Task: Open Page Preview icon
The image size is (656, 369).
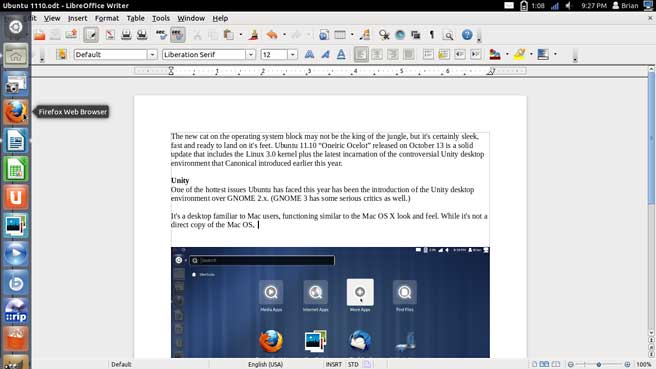Action: (142, 35)
